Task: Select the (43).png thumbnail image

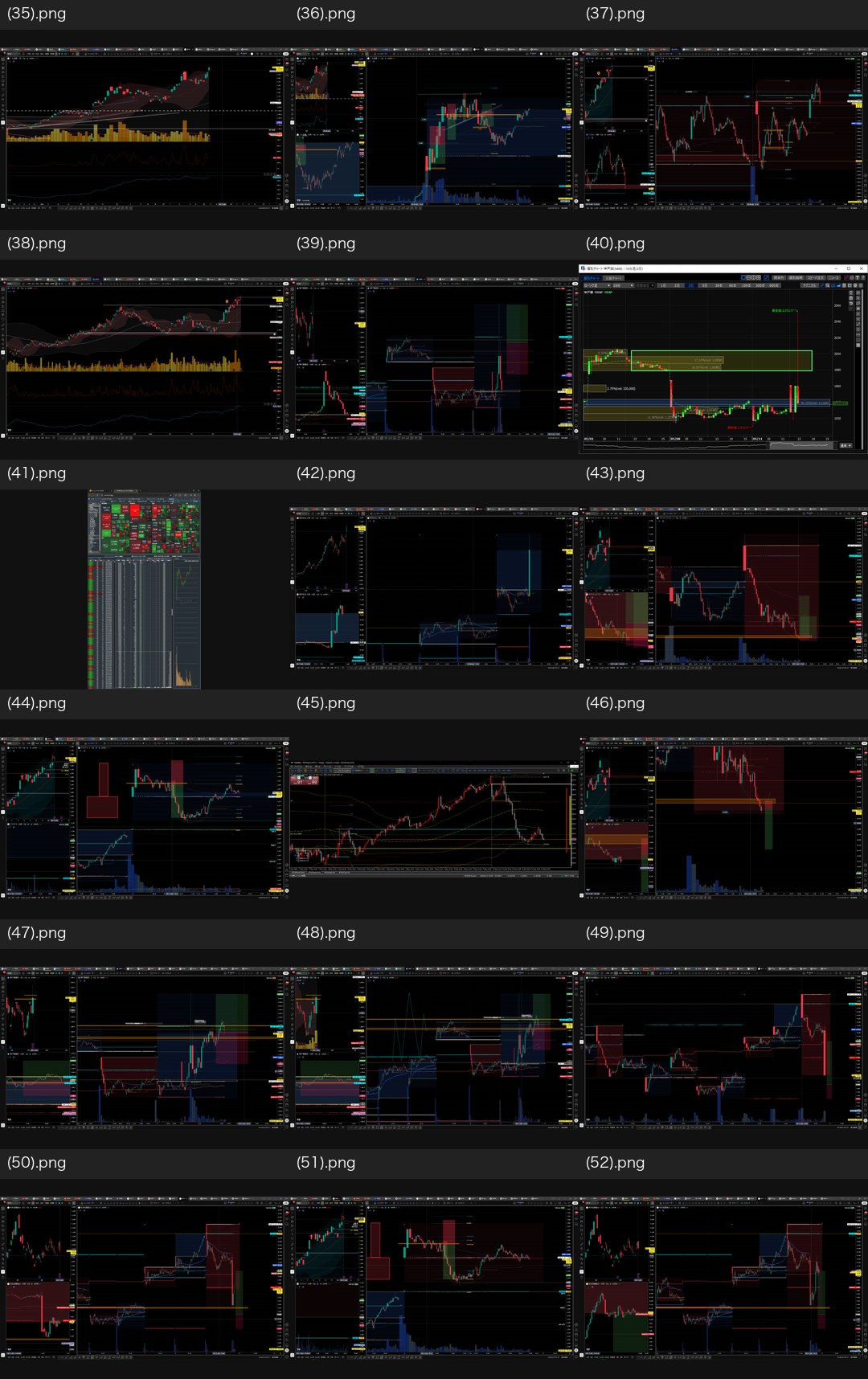Action: [723, 588]
